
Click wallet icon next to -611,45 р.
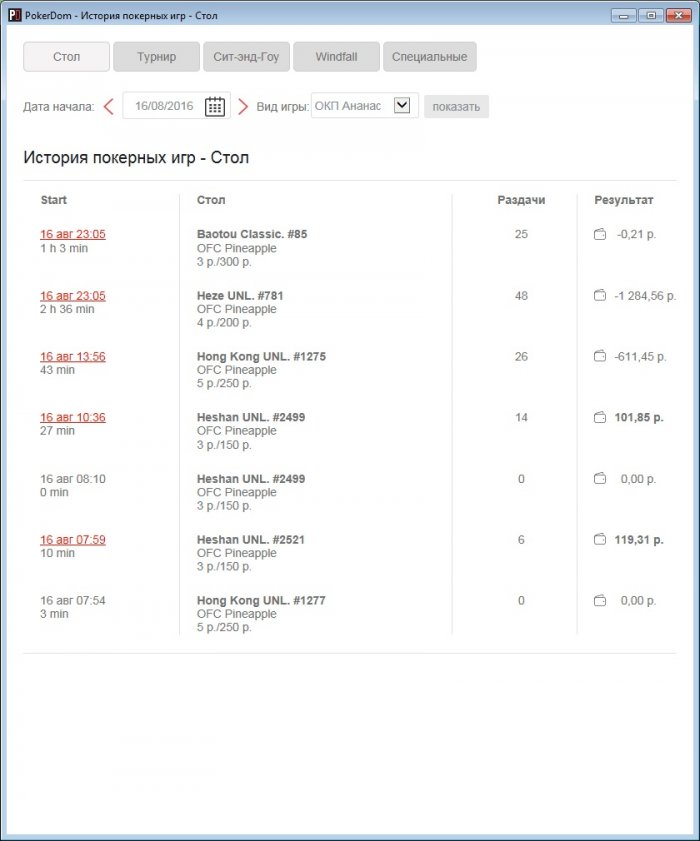coord(600,356)
